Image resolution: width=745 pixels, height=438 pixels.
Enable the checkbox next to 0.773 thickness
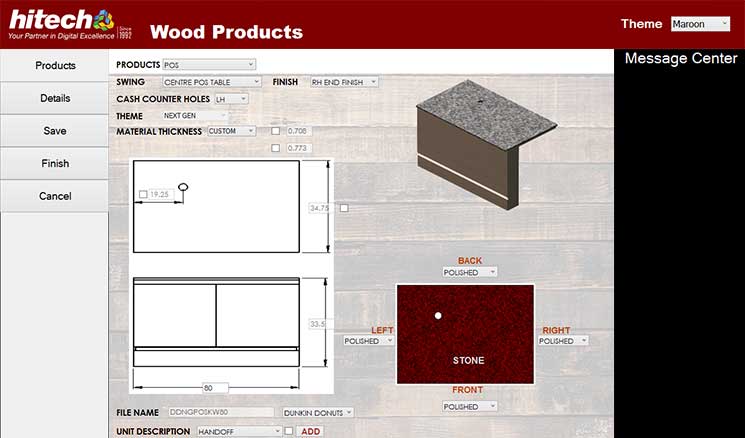pos(276,148)
